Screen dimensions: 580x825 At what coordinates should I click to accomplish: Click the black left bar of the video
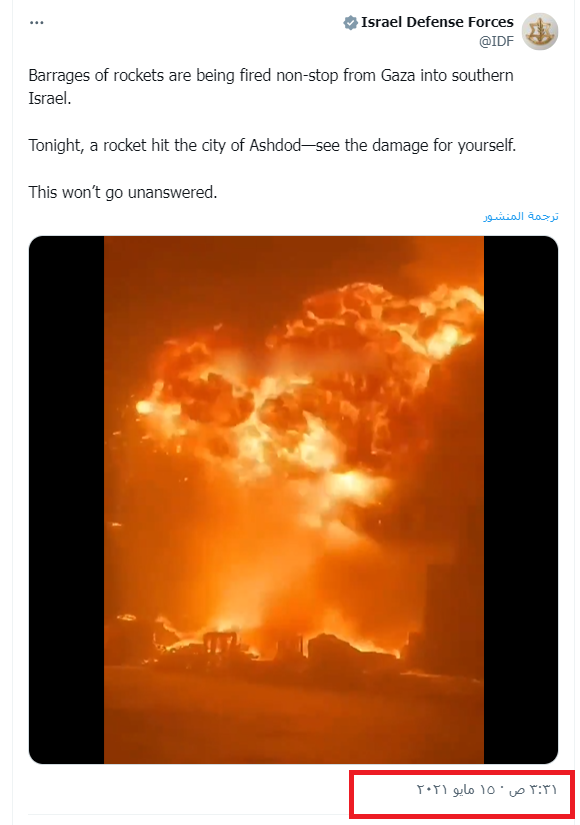(66, 500)
